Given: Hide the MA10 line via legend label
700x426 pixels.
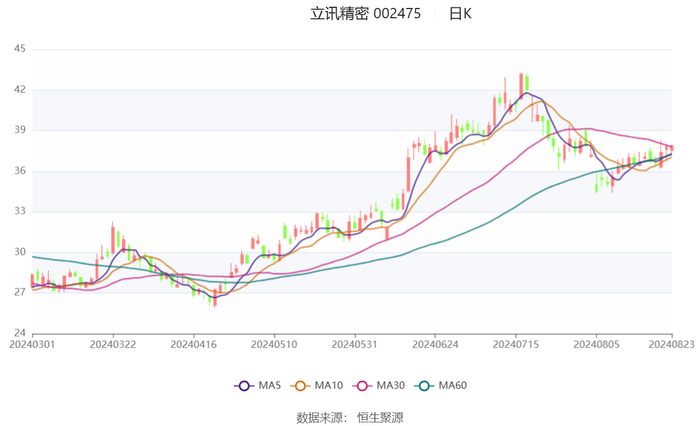Looking at the screenshot, I should [x=329, y=385].
